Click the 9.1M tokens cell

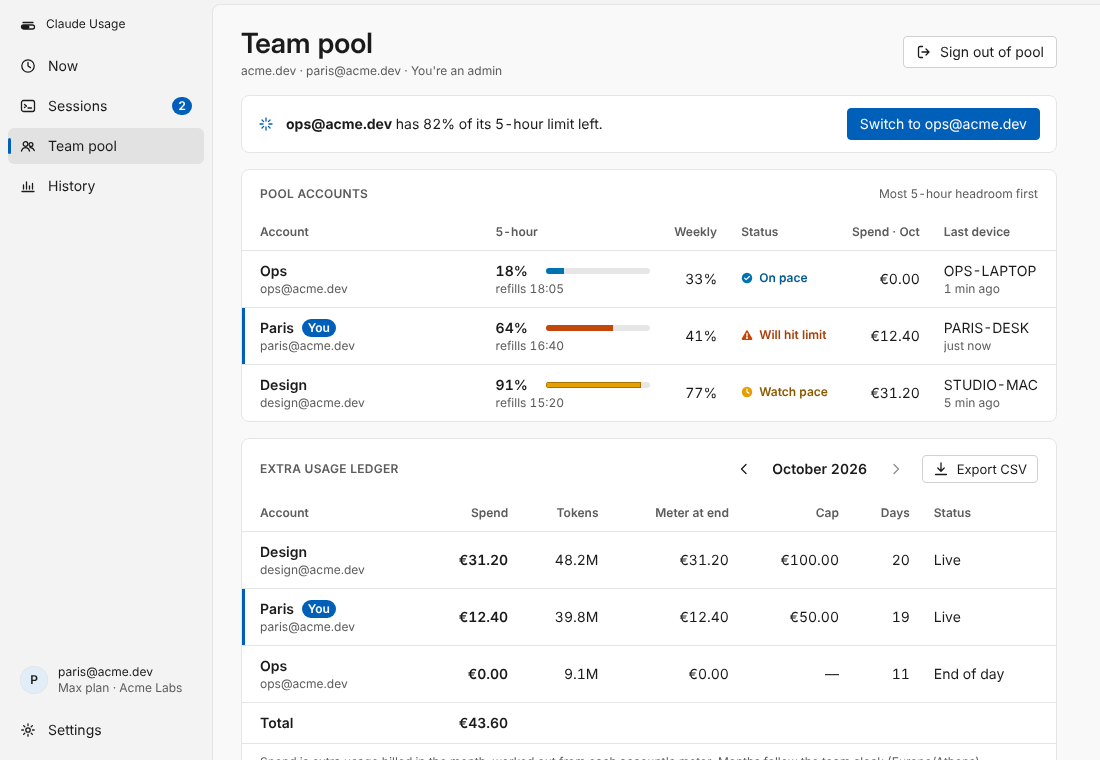pos(581,674)
